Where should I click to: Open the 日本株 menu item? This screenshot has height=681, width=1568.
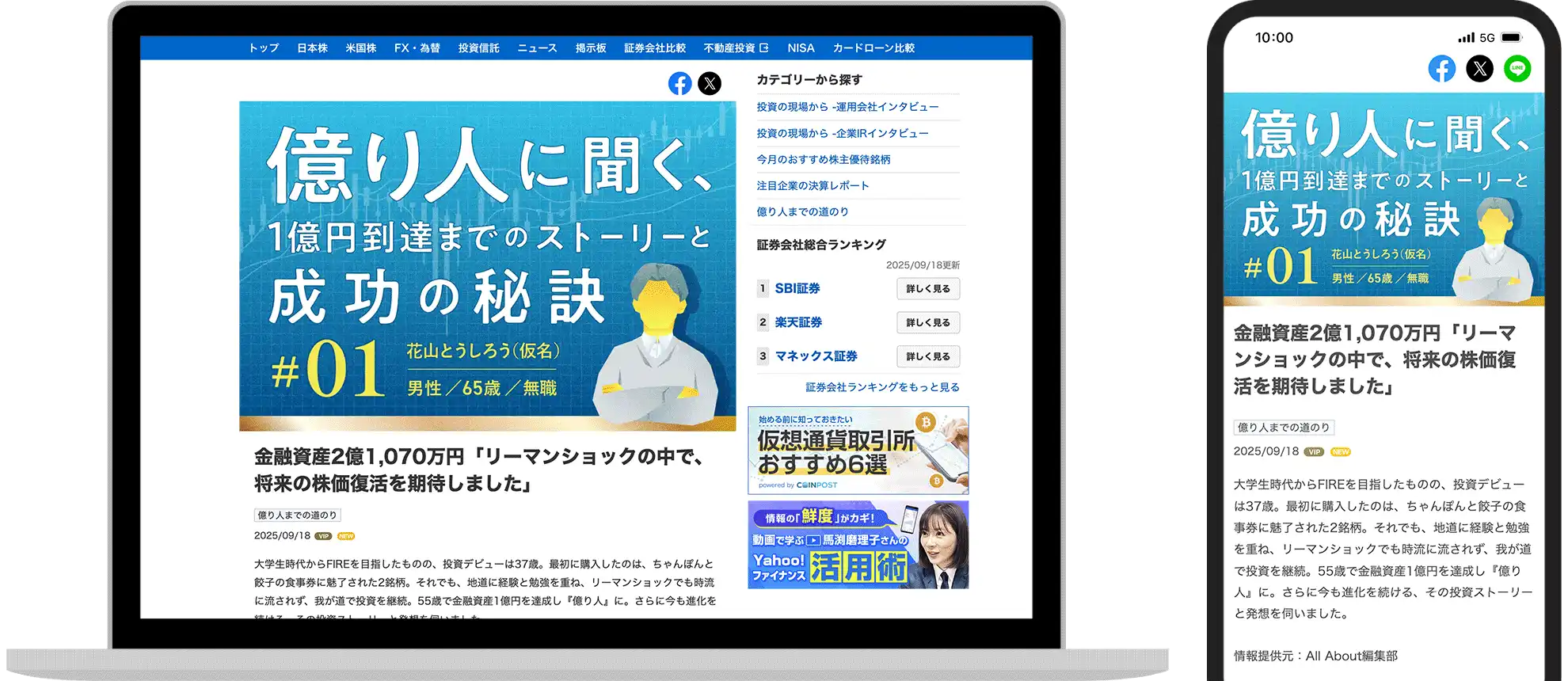coord(312,48)
